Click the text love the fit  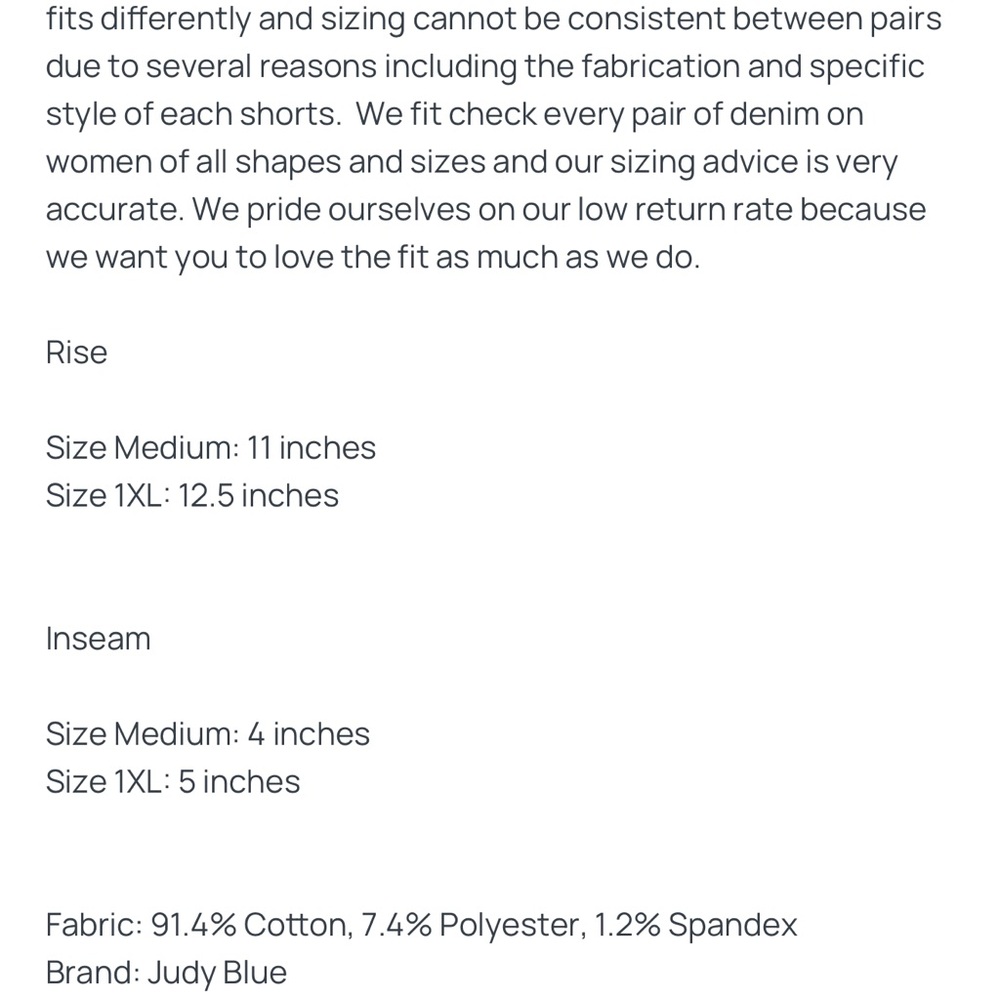coord(351,258)
